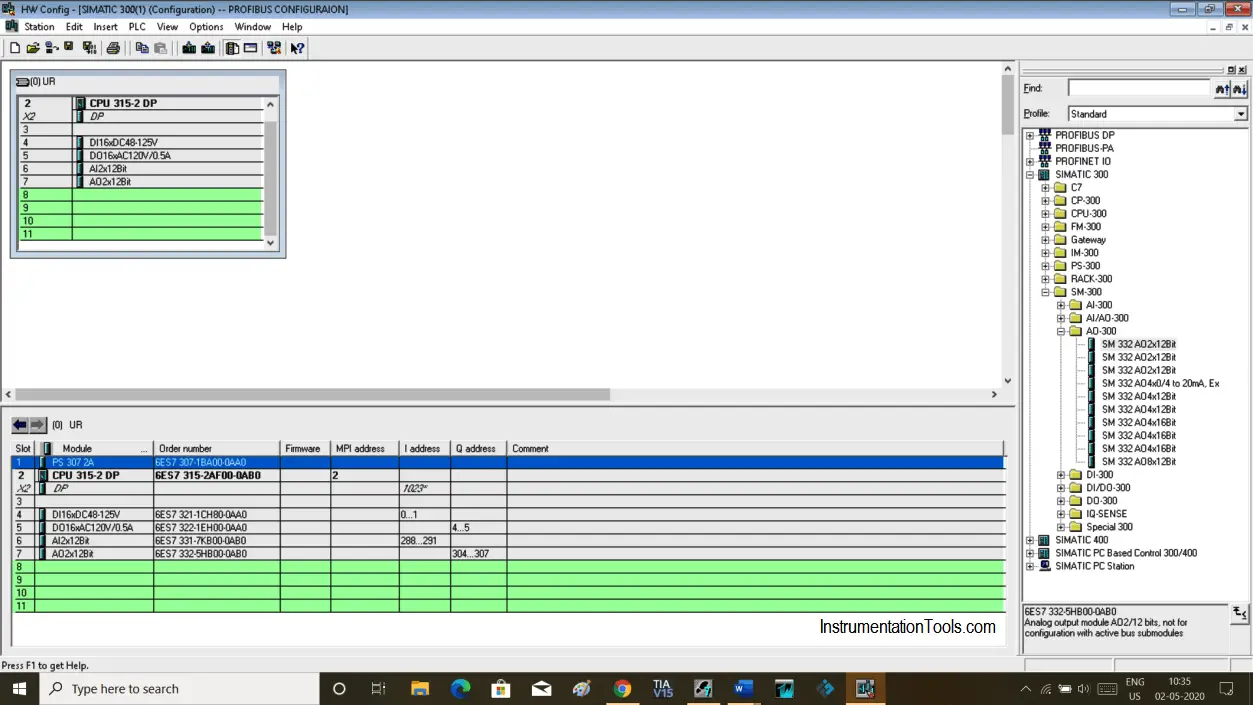Click the rack view vertical scrollbar down arrow
The width and height of the screenshot is (1253, 705).
pyautogui.click(x=270, y=241)
